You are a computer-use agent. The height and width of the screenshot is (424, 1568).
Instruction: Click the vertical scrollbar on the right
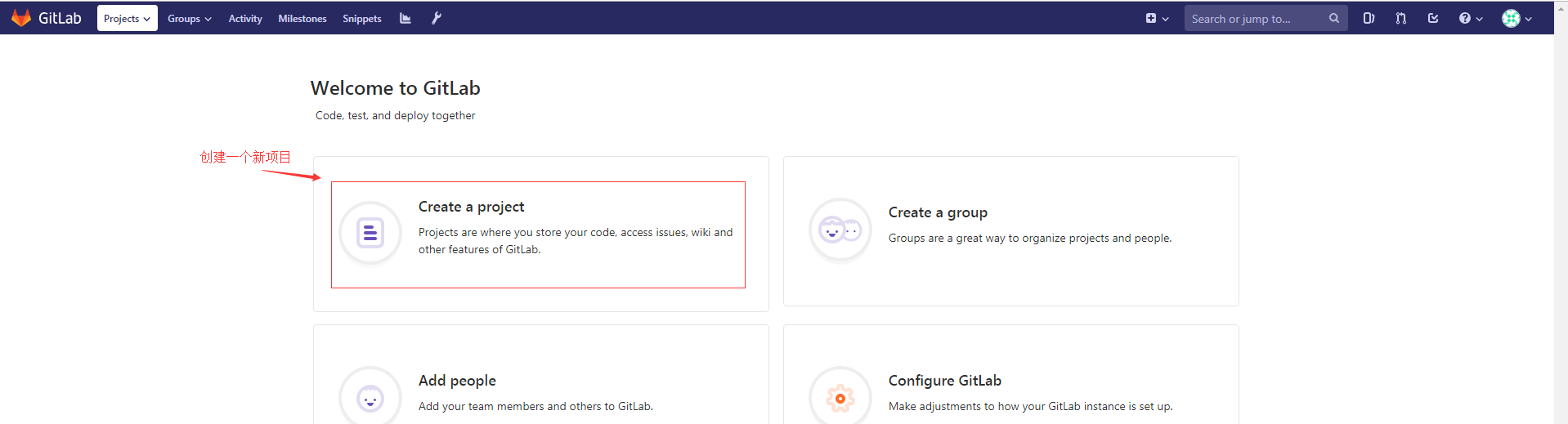click(x=1561, y=212)
